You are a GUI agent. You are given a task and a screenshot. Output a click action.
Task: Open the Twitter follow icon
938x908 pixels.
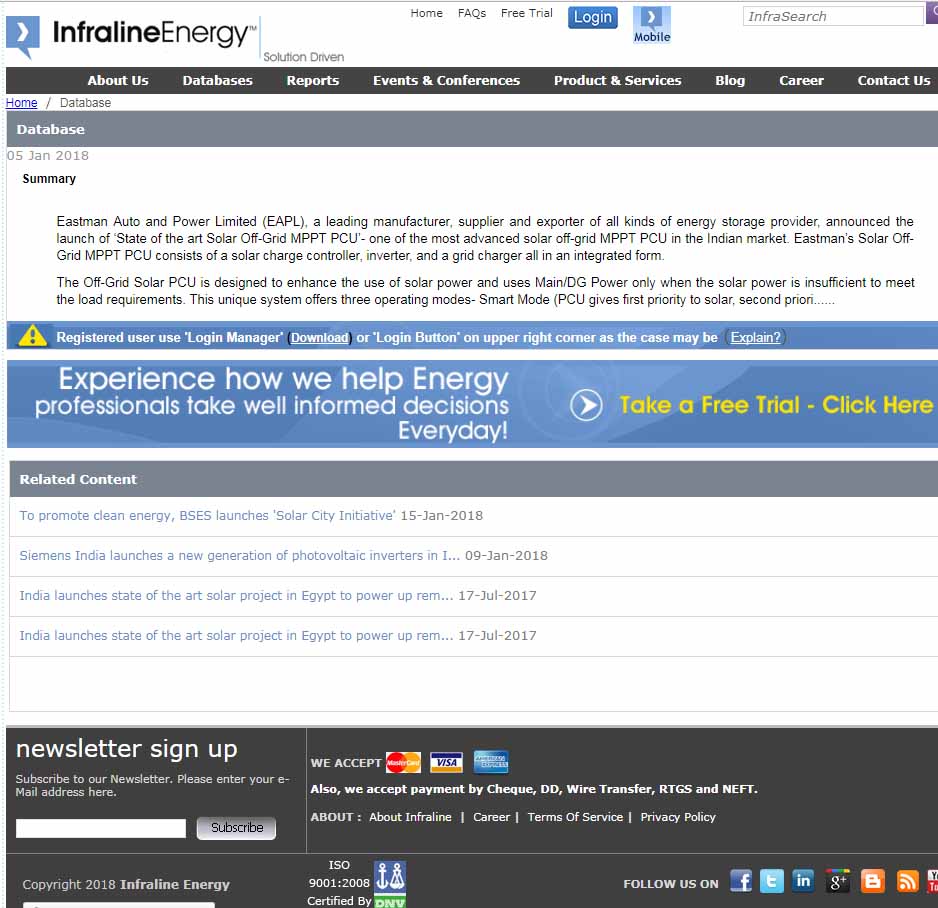pos(772,881)
